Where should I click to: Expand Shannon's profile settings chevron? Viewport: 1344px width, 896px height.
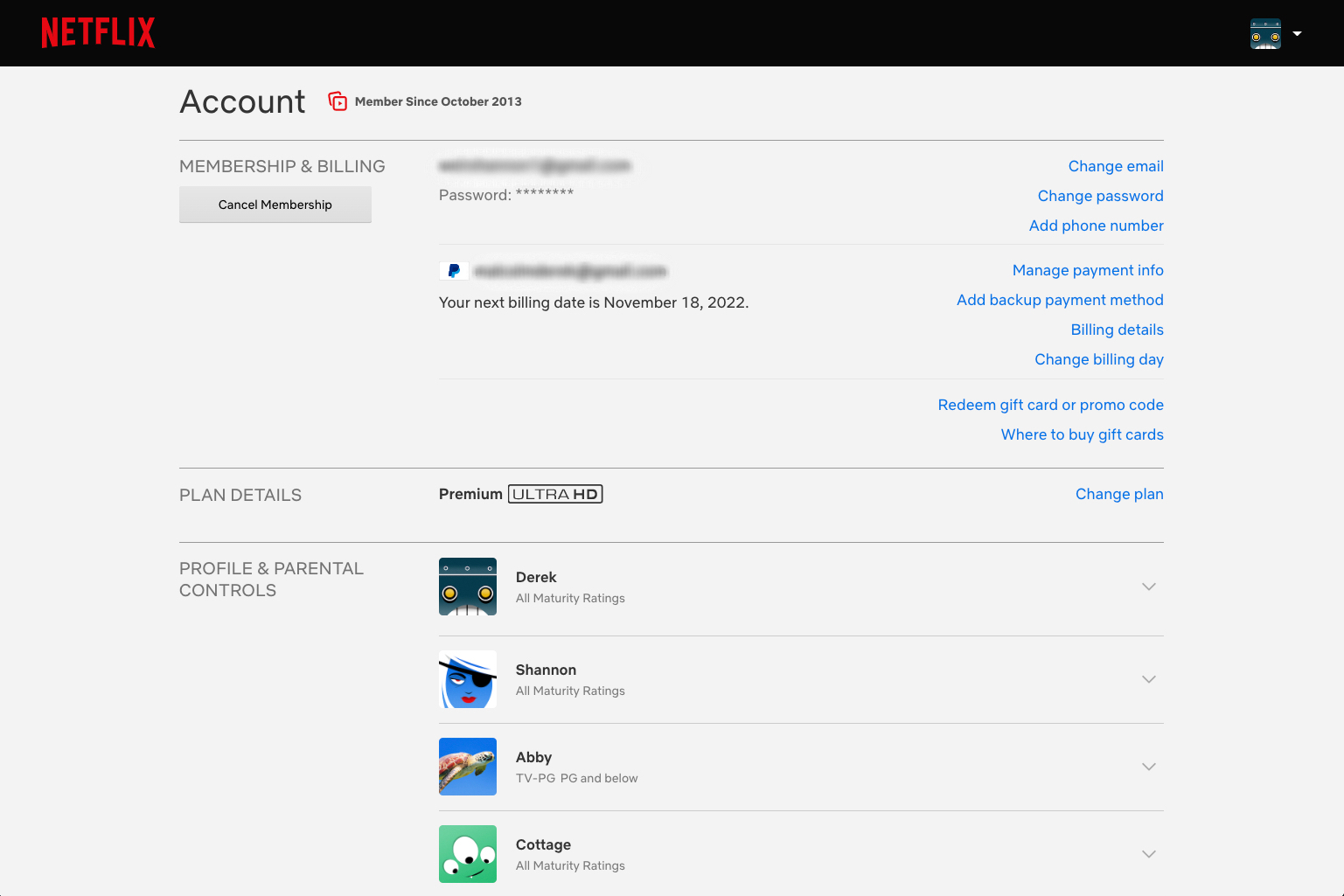click(1149, 679)
